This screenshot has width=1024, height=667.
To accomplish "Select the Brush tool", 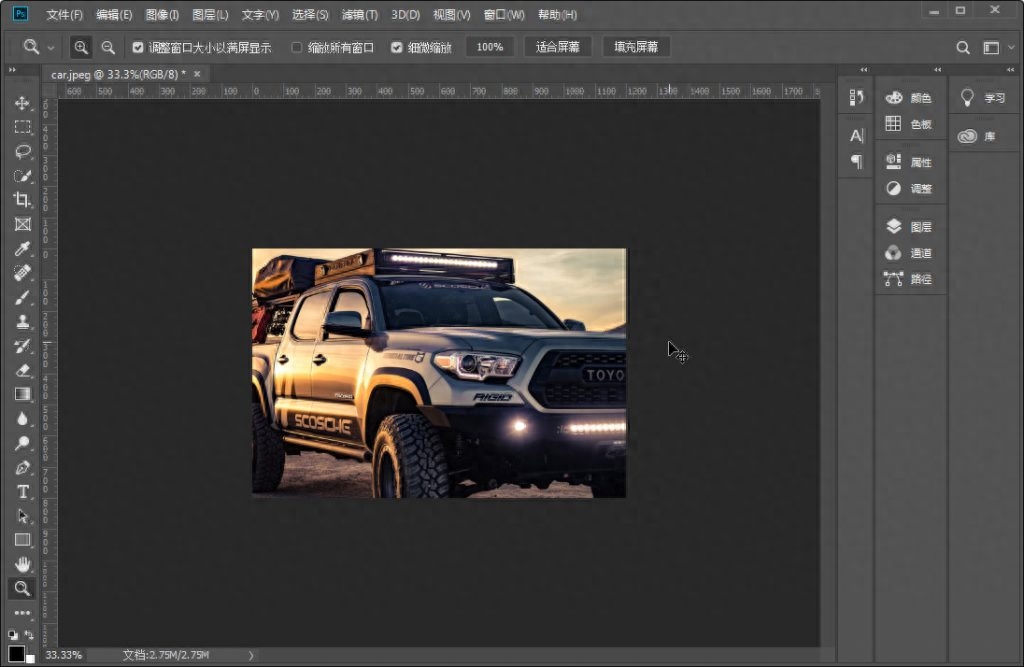I will 22,297.
